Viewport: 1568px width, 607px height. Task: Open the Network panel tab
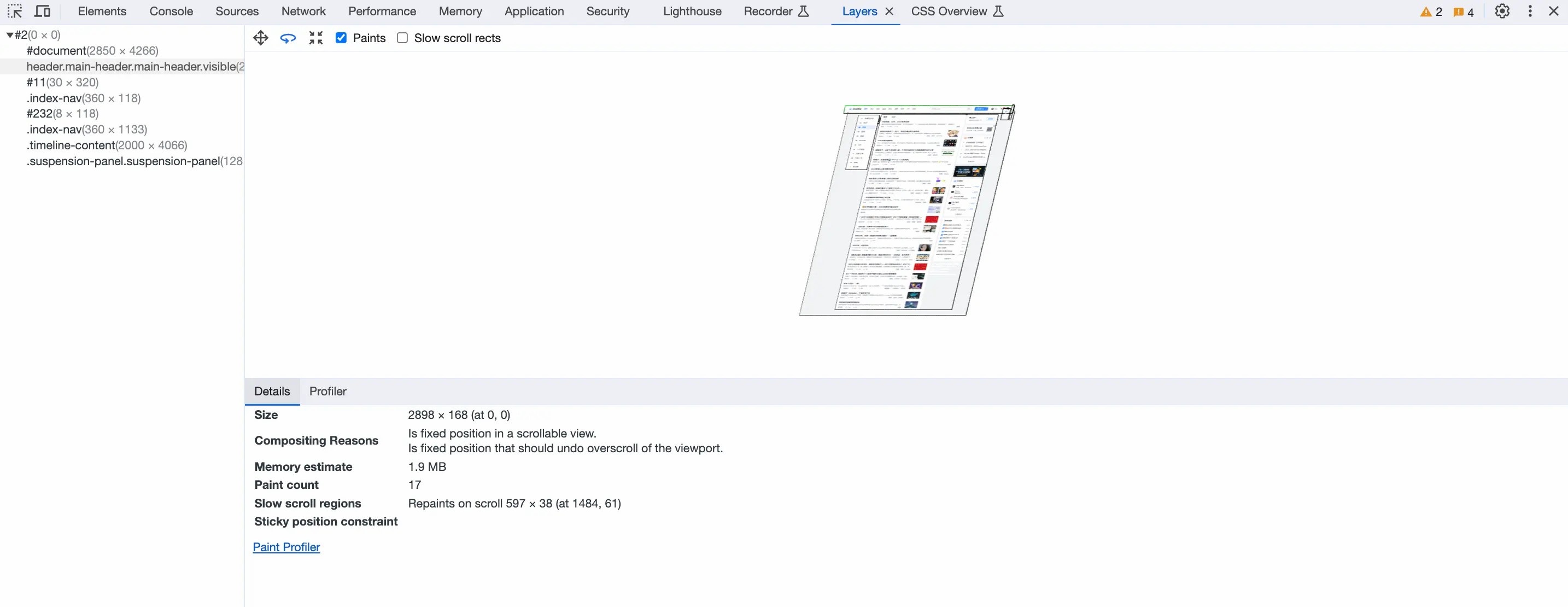tap(303, 11)
